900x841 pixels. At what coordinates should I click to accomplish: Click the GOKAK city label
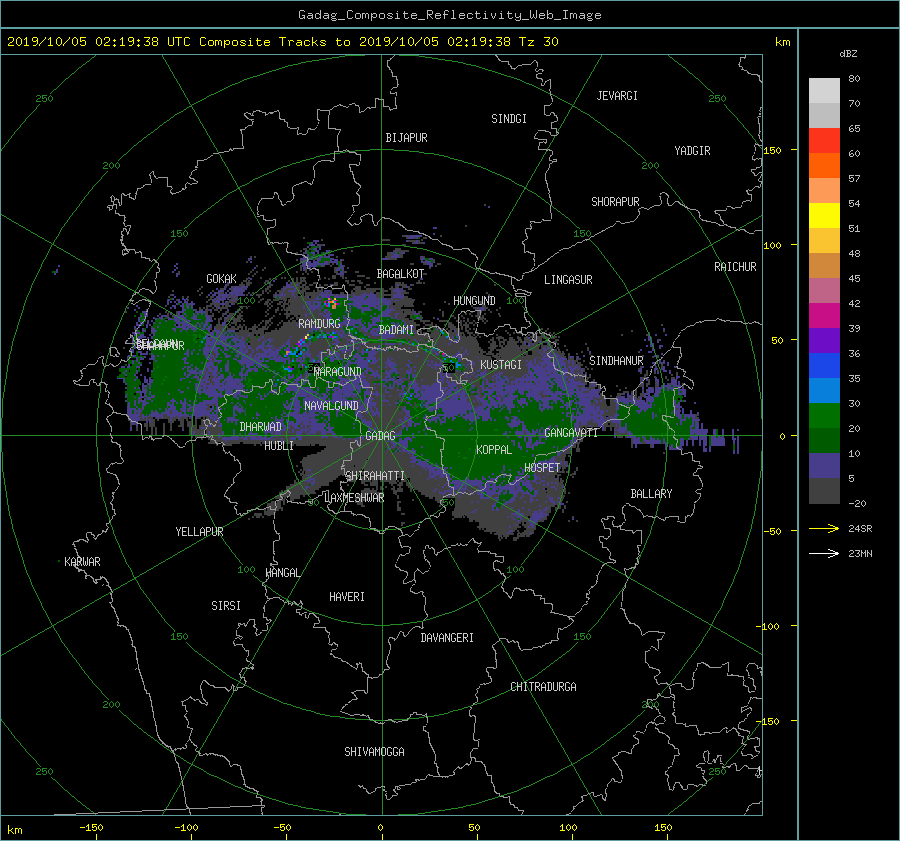coord(222,278)
